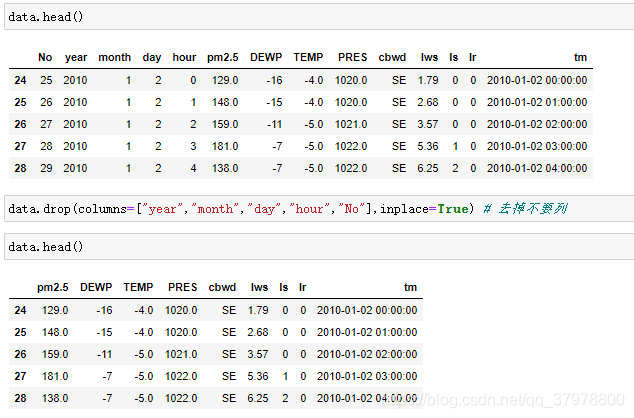Click the "month" string in drop cell
634x418 pixels.
click(x=216, y=209)
